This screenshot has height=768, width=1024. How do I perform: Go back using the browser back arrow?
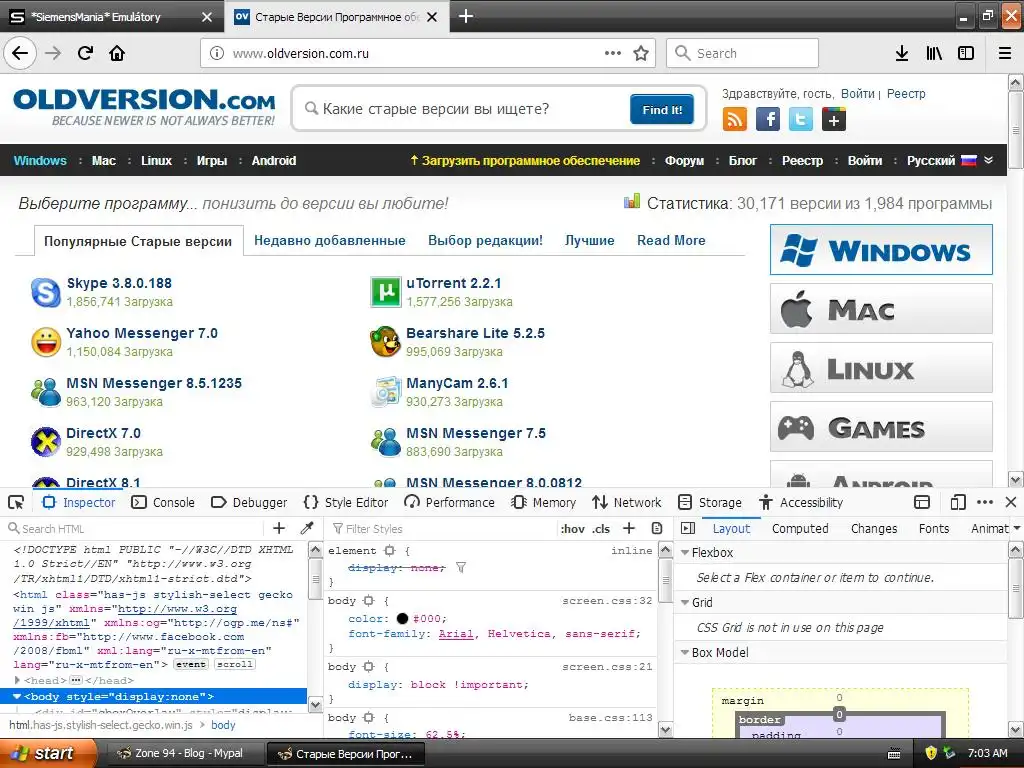(x=20, y=53)
